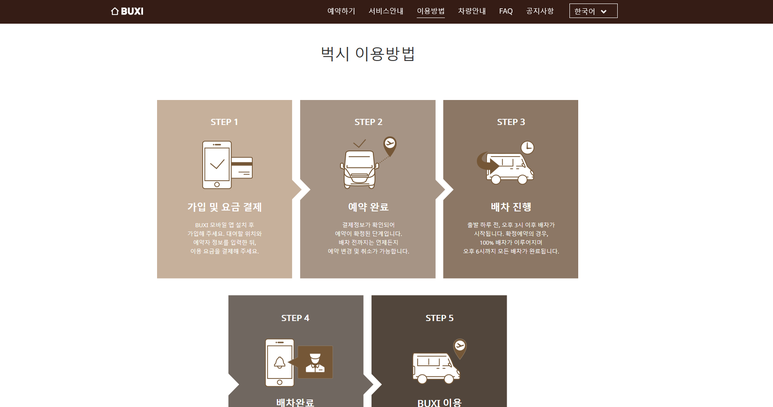
Task: Click the STEP 4 card label
Action: 295,318
